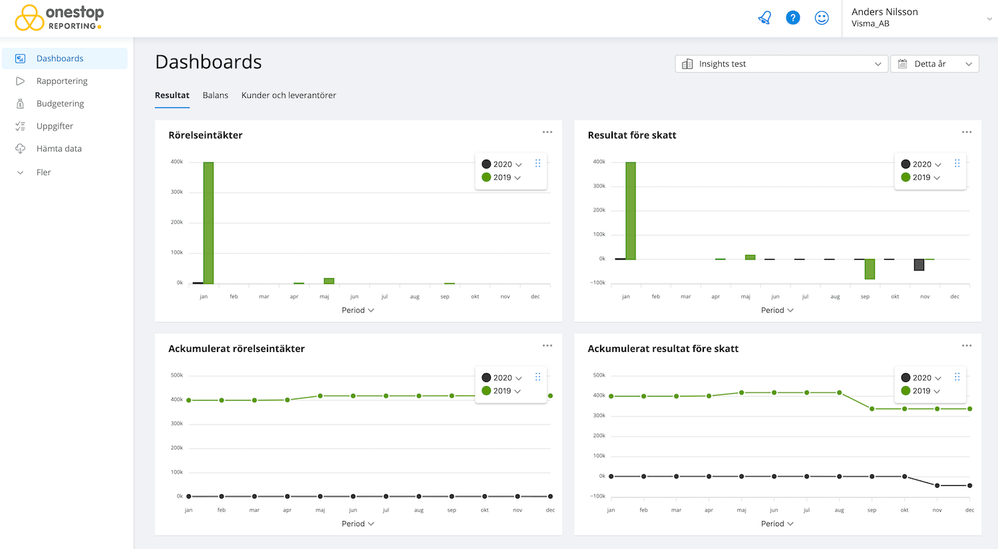Click the Visma_AB company name text
The width and height of the screenshot is (998, 549).
870,24
